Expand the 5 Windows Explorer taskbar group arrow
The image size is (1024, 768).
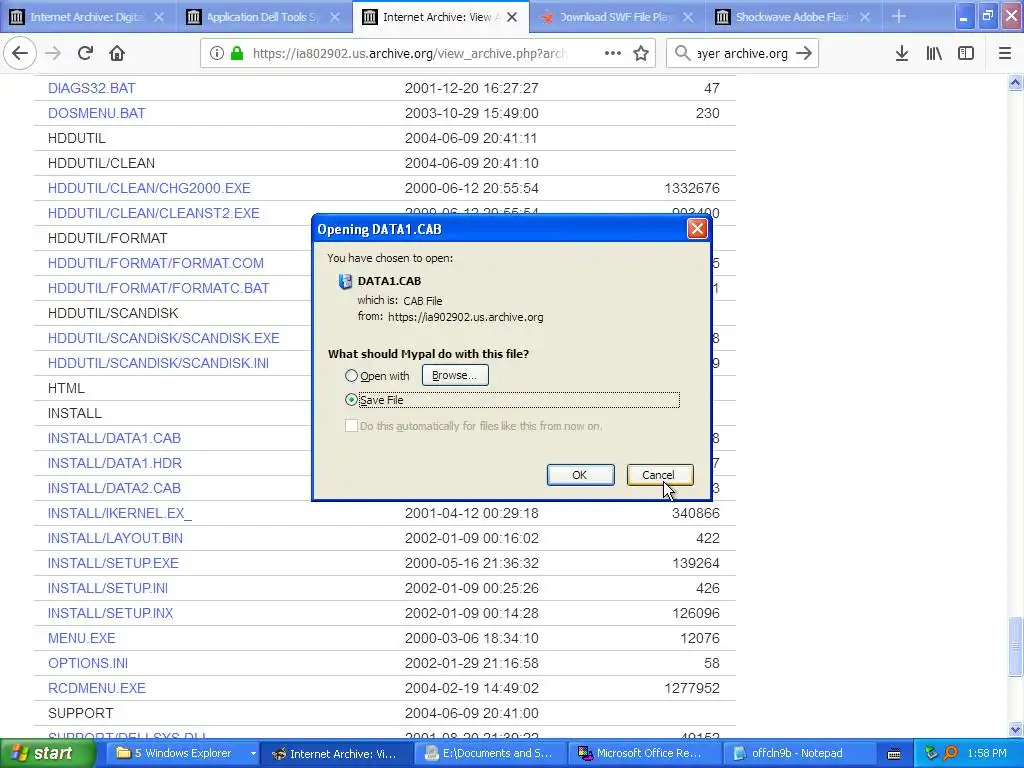click(253, 754)
